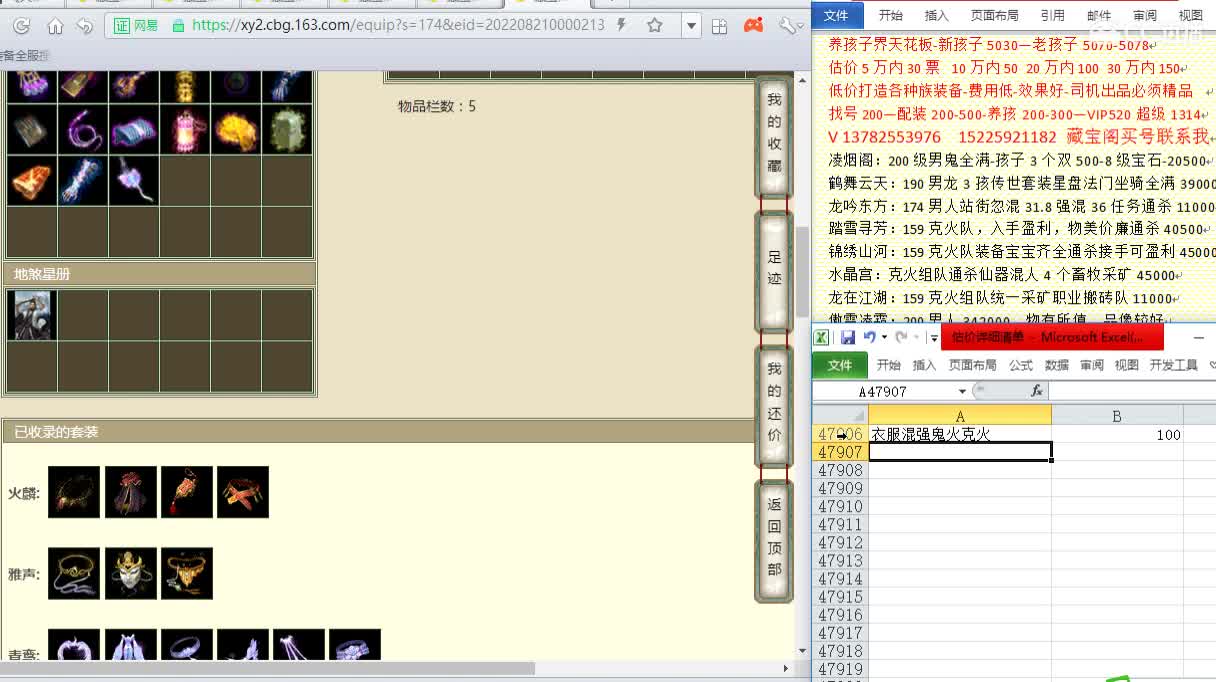The width and height of the screenshot is (1216, 682).
Task: Open the Word 邮件 ribbon tab
Action: (1098, 15)
